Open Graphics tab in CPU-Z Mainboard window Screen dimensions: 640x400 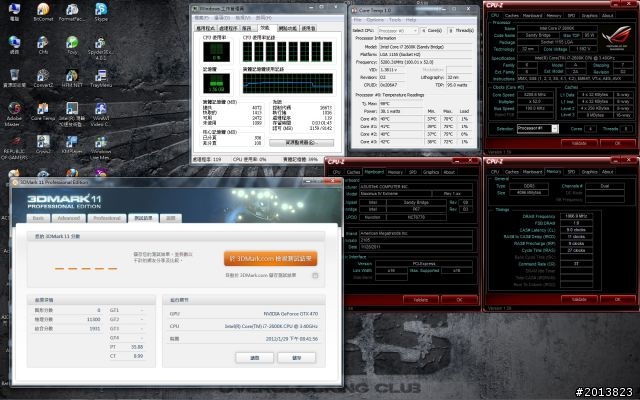coord(431,172)
